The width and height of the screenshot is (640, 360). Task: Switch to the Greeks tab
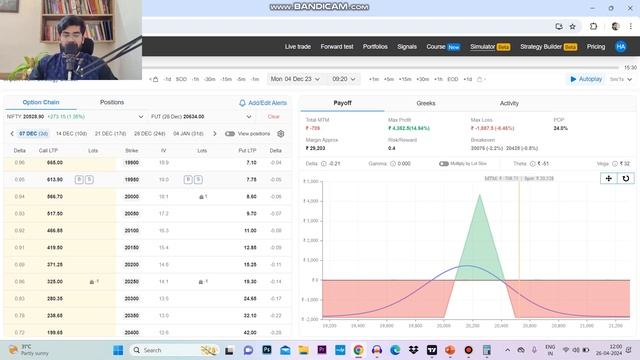pyautogui.click(x=426, y=103)
